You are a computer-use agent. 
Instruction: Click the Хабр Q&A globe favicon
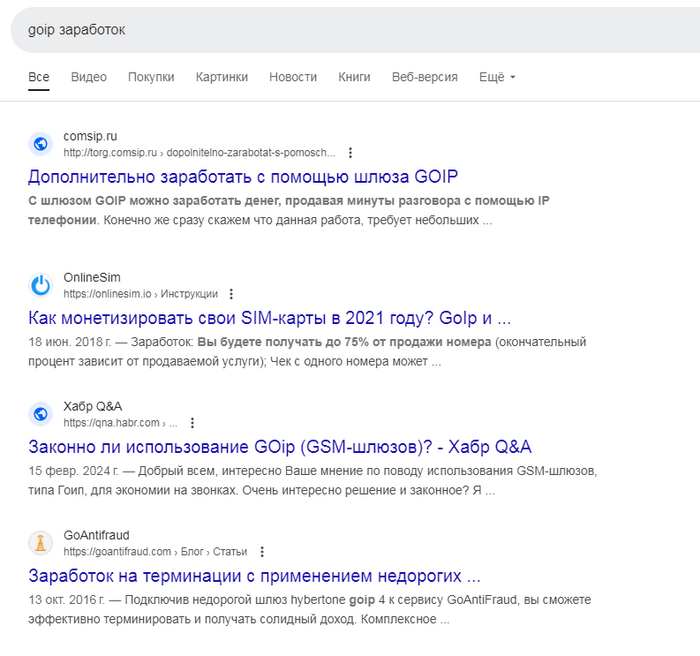pyautogui.click(x=41, y=414)
